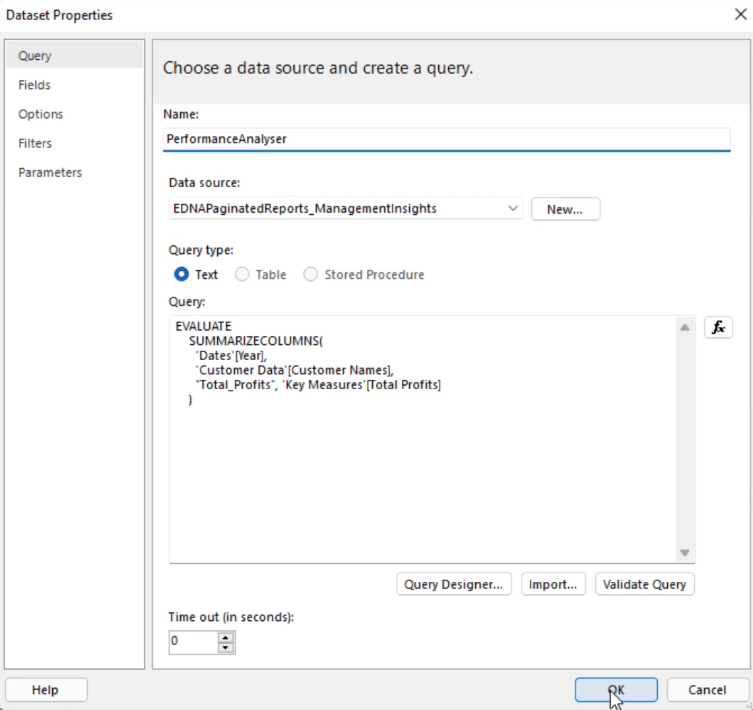Click the Import... button
Viewport: 753px width, 710px height.
pyautogui.click(x=553, y=584)
